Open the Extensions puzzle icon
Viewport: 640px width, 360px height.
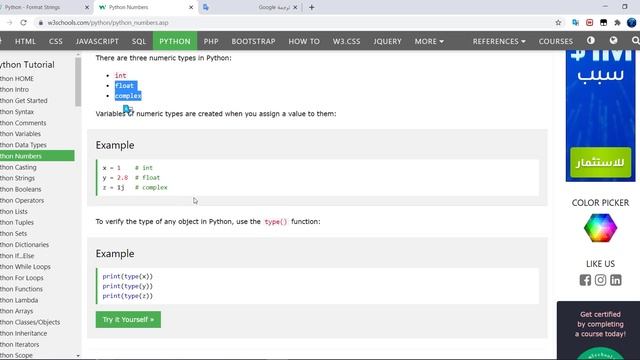pyautogui.click(x=617, y=23)
